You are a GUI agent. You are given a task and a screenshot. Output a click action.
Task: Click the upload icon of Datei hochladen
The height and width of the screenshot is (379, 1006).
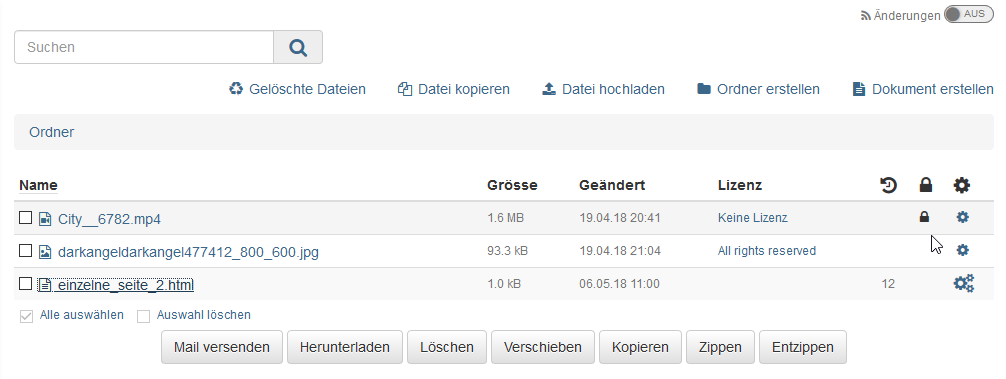click(x=549, y=89)
